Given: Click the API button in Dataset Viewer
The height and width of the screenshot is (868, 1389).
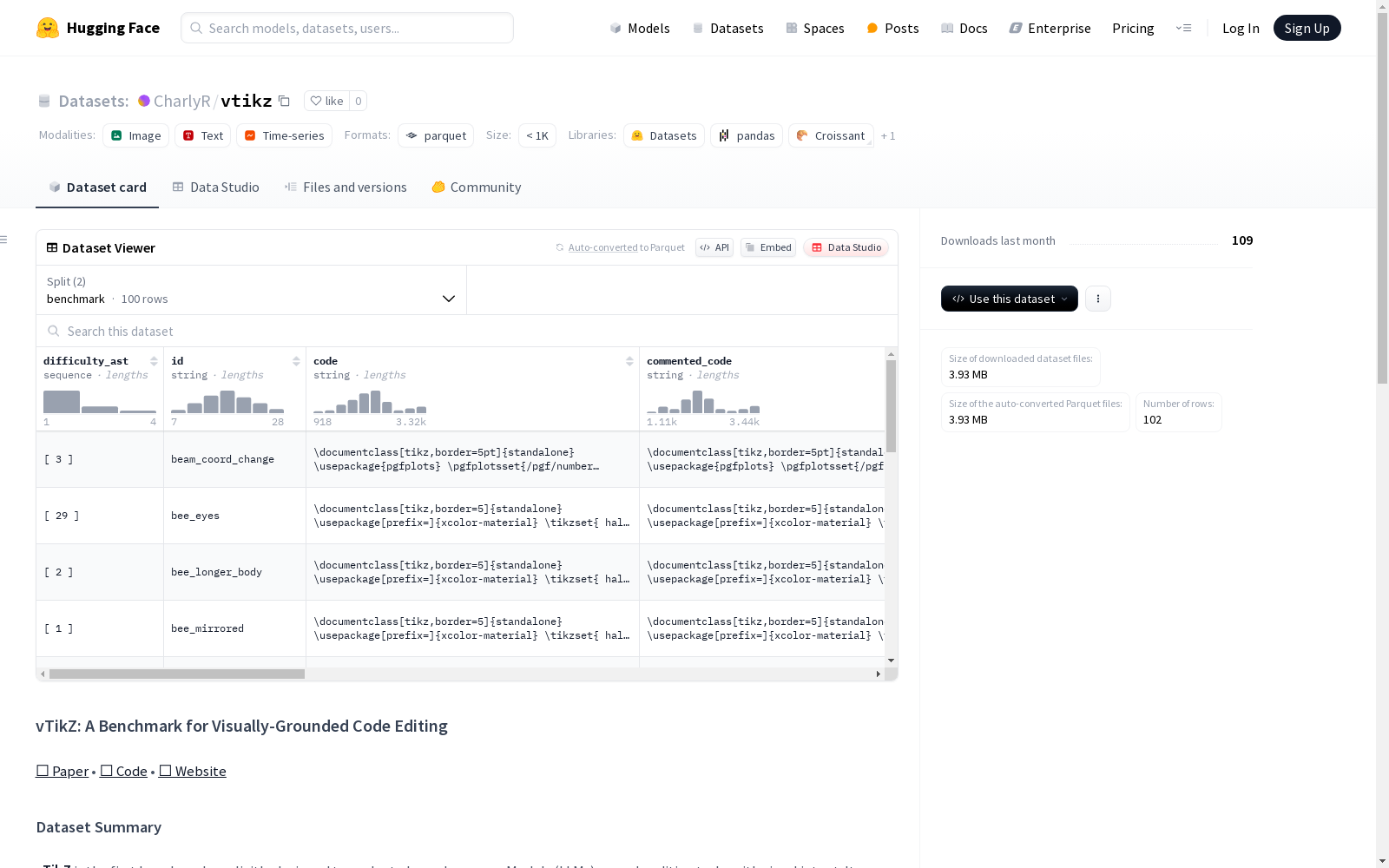Looking at the screenshot, I should click(714, 247).
